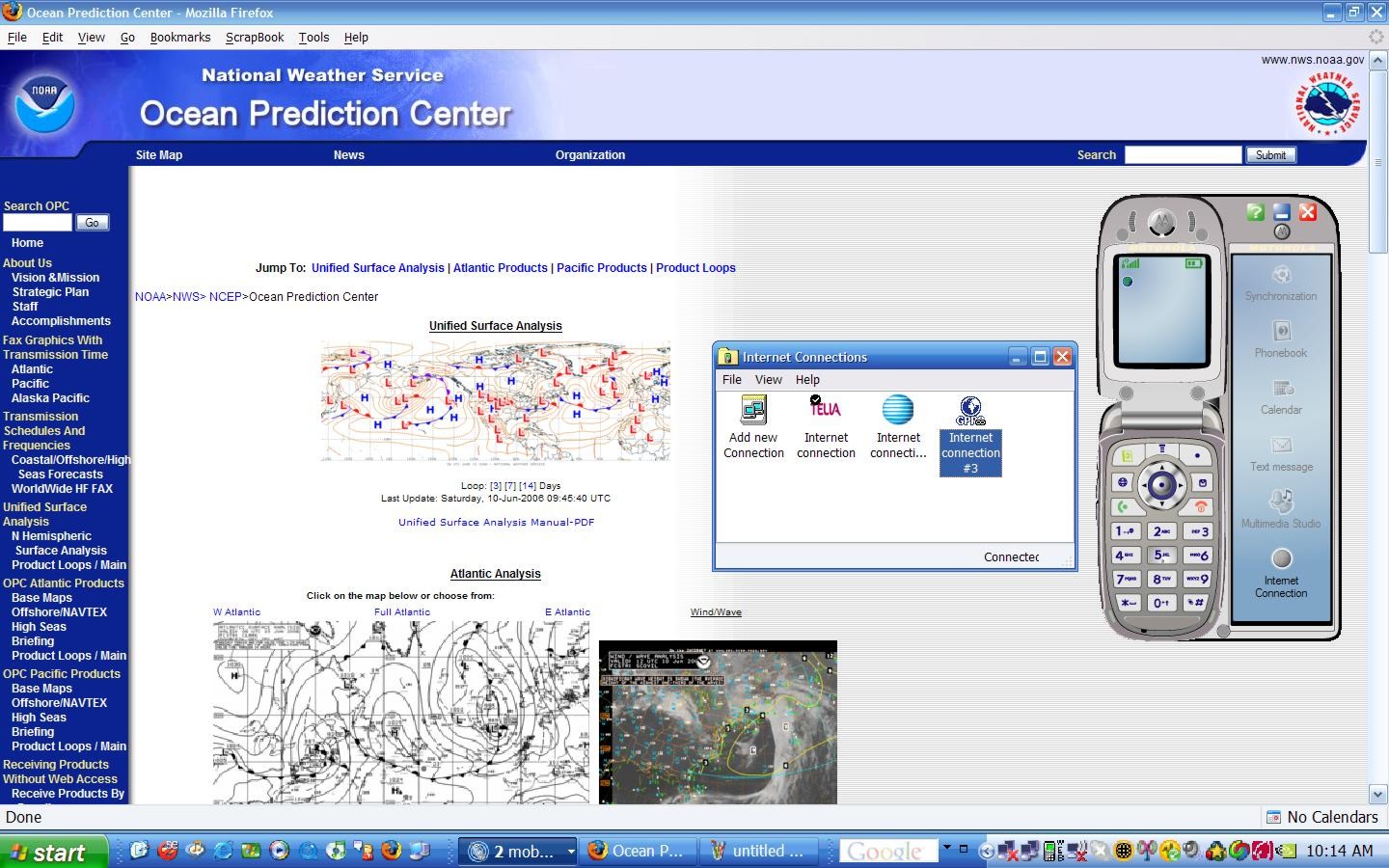This screenshot has height=868, width=1389.
Task: Open the 7-day loop link
Action: [x=511, y=486]
